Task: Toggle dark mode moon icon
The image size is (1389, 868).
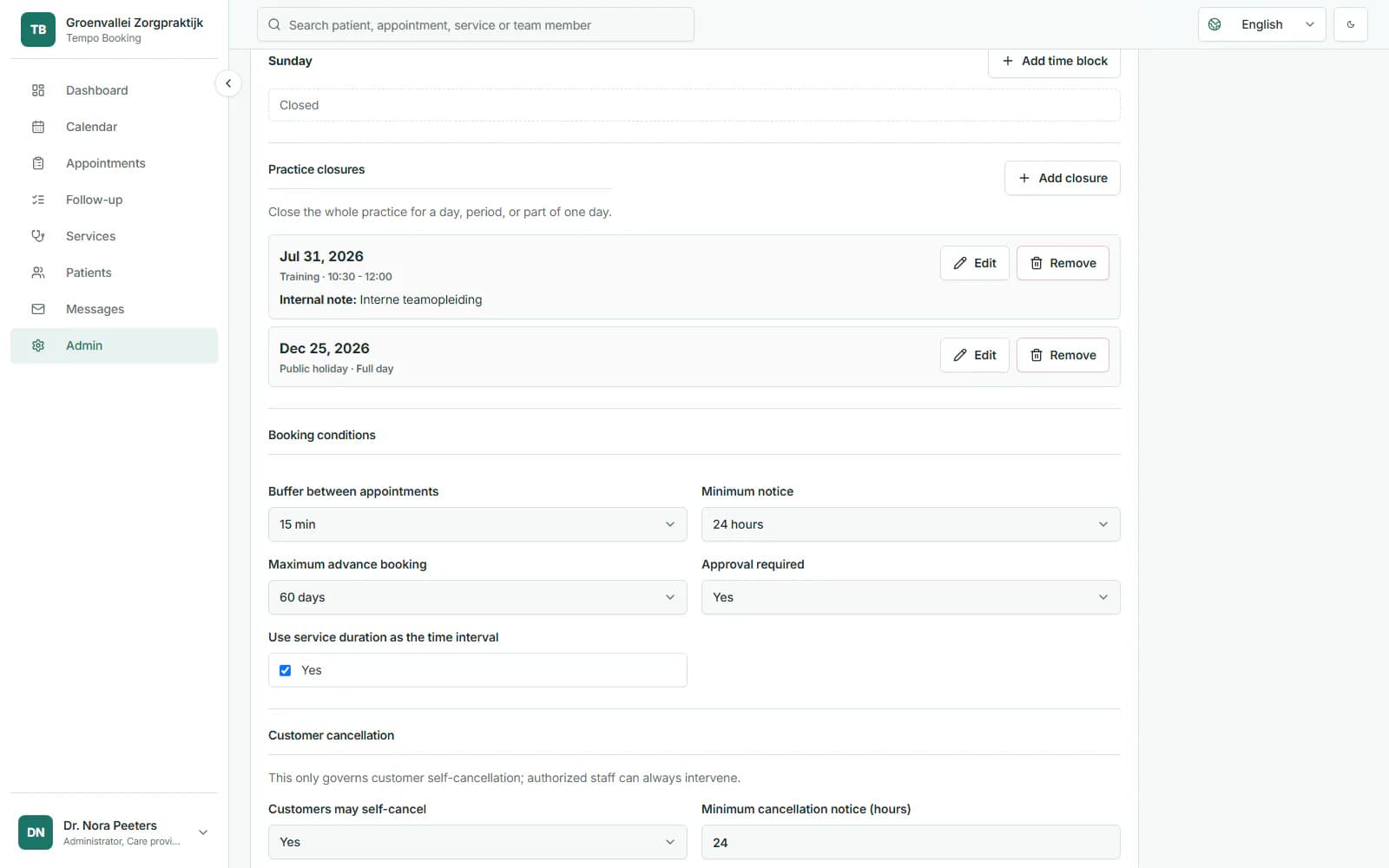Action: (1351, 24)
